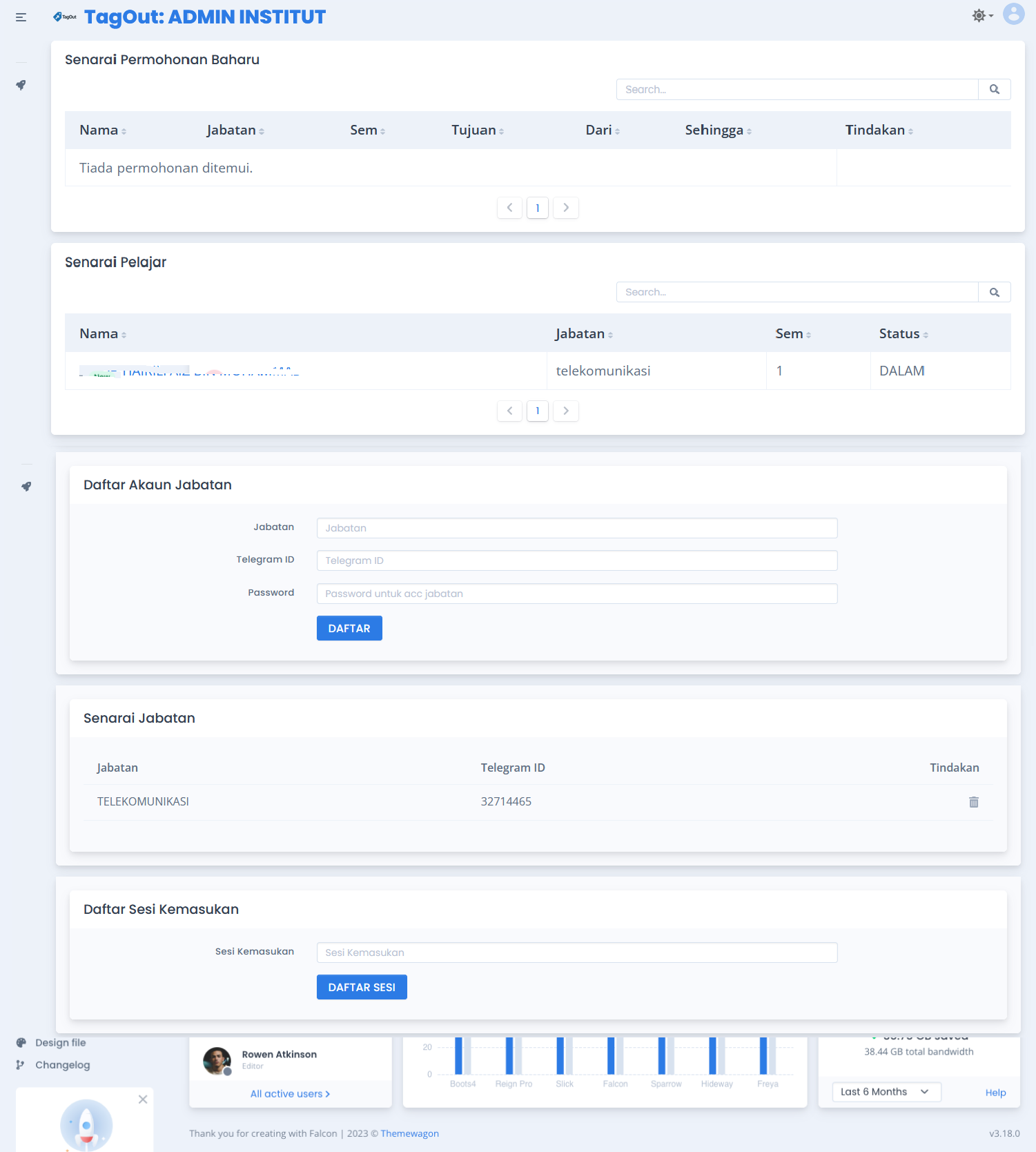
Task: Sort applications by Tujuan column
Action: (477, 130)
